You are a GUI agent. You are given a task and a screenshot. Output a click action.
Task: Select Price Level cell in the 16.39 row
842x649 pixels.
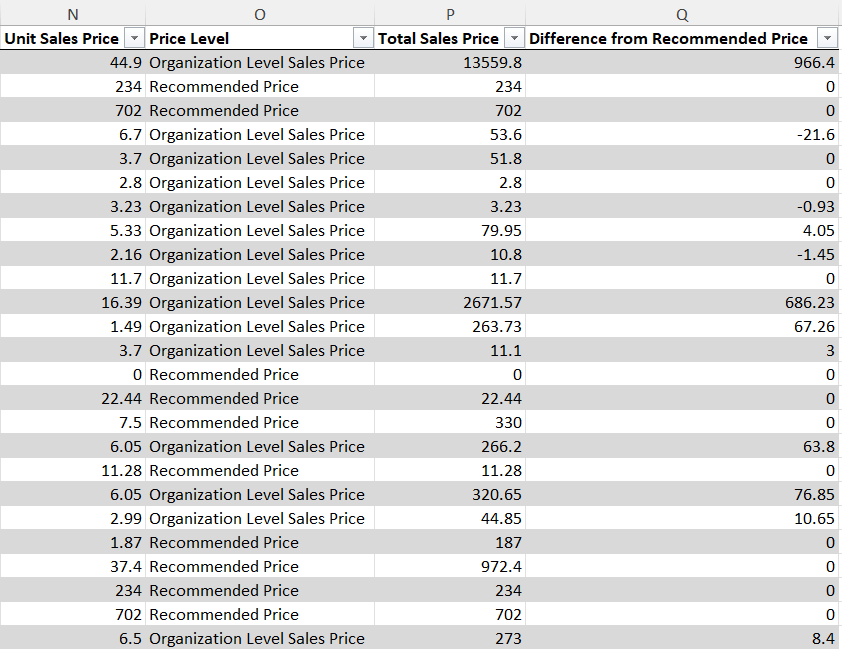260,303
